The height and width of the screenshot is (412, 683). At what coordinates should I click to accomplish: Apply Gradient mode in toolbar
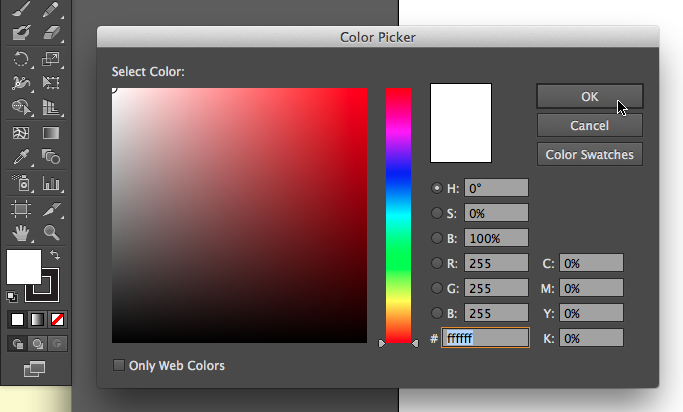pyautogui.click(x=37, y=320)
